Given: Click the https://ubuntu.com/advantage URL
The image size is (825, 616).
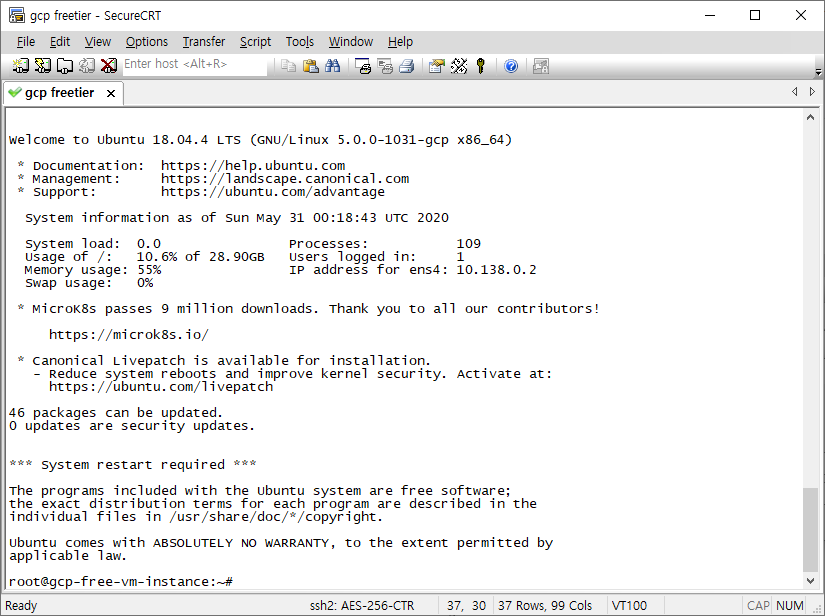Looking at the screenshot, I should pyautogui.click(x=273, y=192).
